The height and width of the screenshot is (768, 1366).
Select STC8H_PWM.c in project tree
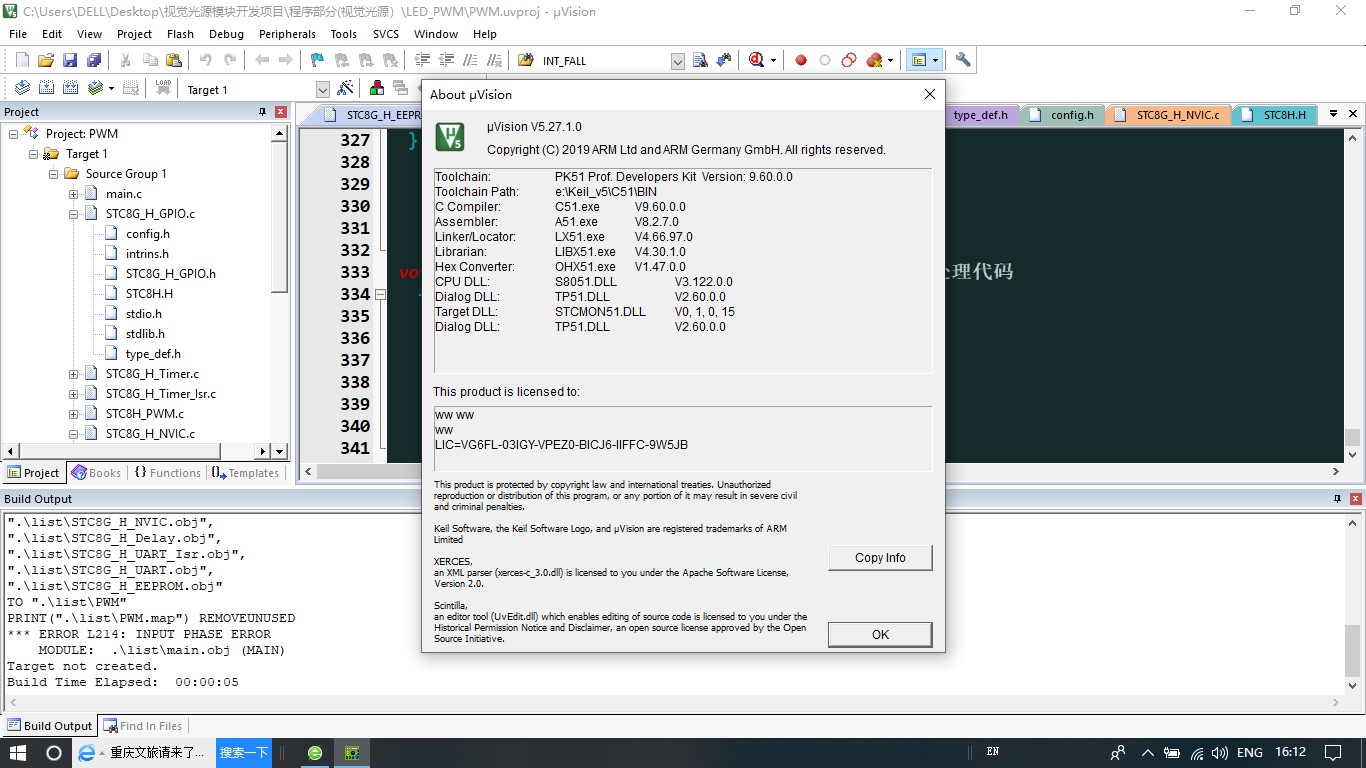tap(145, 414)
